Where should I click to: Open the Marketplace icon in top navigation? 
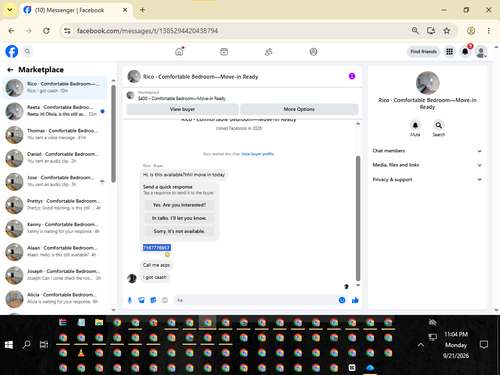click(224, 52)
